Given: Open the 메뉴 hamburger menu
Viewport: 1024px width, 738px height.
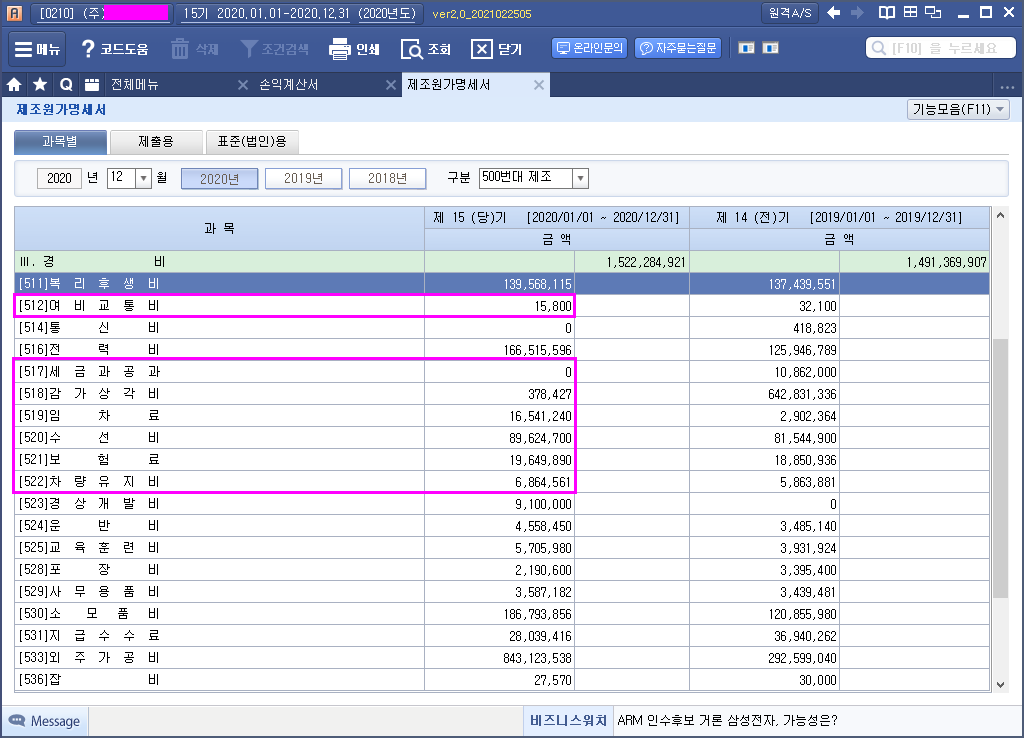Looking at the screenshot, I should click(38, 49).
